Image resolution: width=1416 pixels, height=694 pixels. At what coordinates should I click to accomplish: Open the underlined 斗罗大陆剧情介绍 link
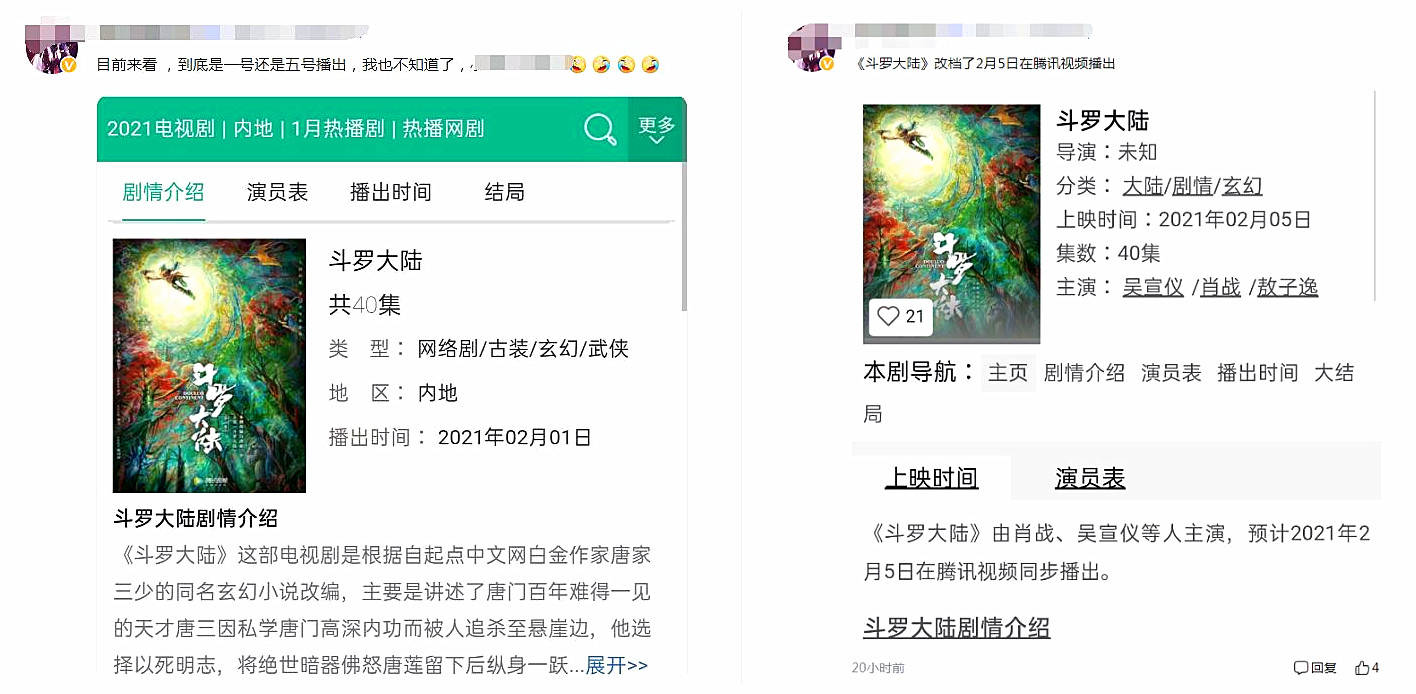[957, 628]
